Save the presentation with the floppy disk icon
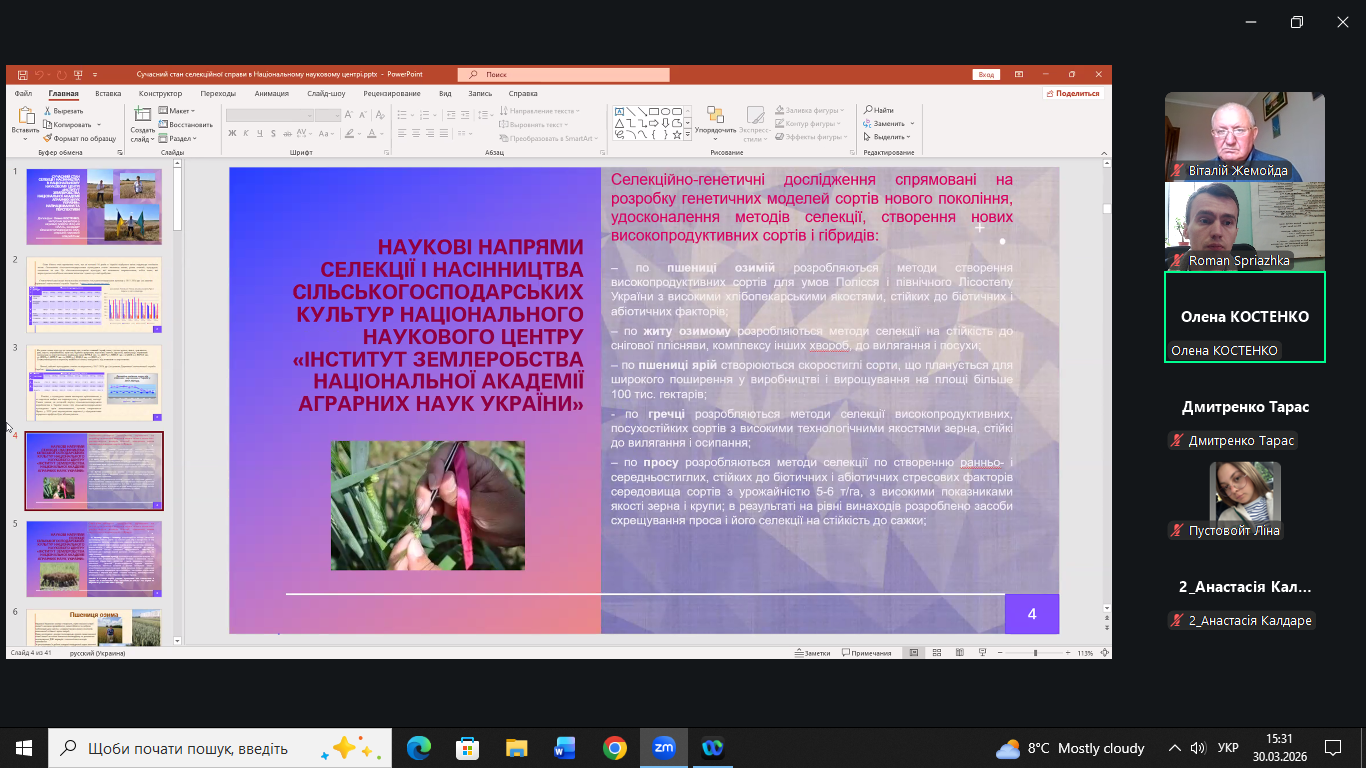1366x768 pixels. click(21, 75)
